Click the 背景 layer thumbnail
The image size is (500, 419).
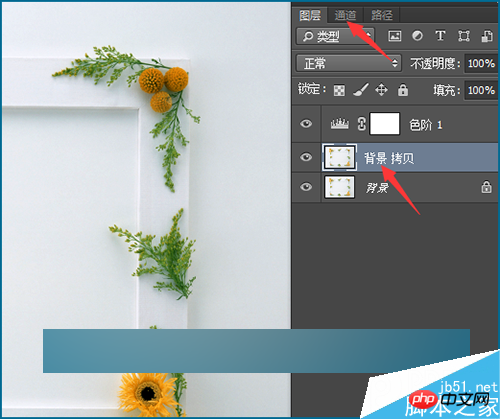(x=340, y=187)
